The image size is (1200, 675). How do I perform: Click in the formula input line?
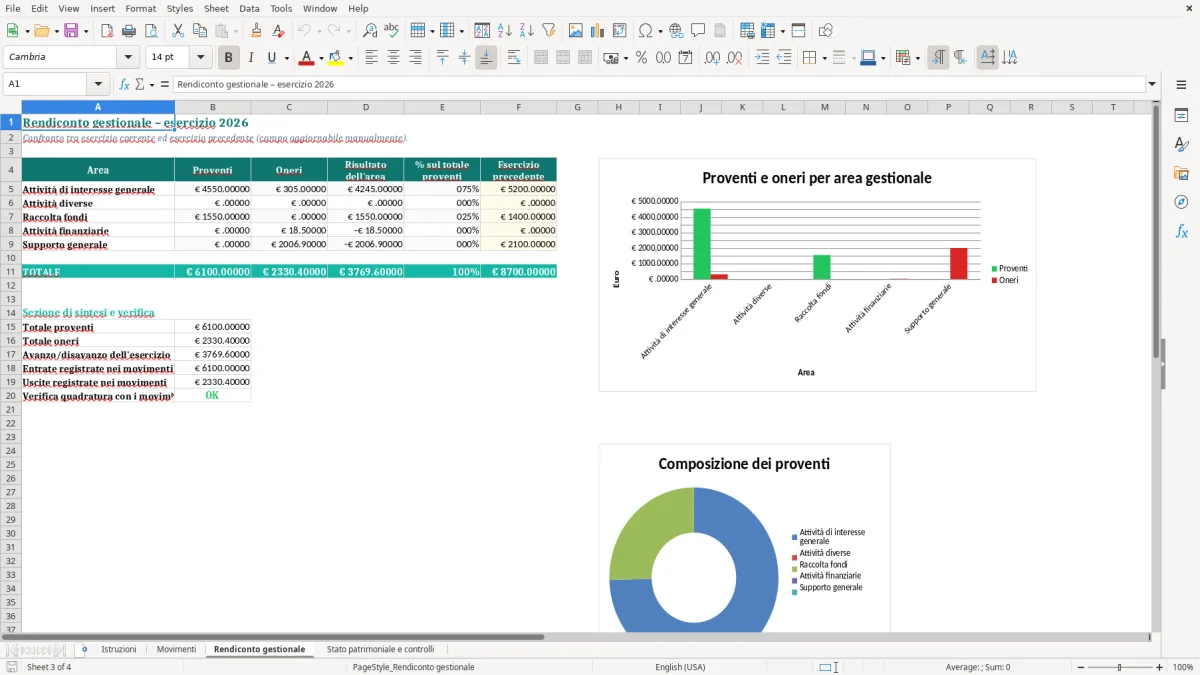coord(658,85)
